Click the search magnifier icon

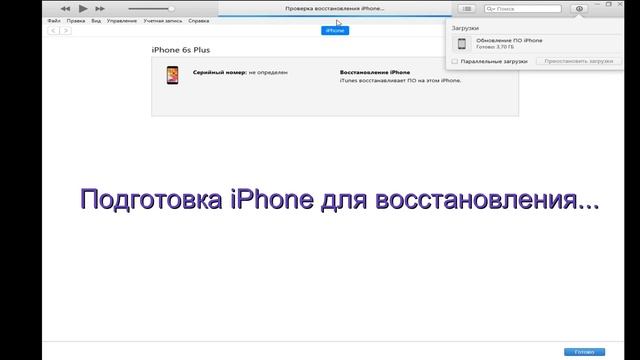pyautogui.click(x=489, y=9)
